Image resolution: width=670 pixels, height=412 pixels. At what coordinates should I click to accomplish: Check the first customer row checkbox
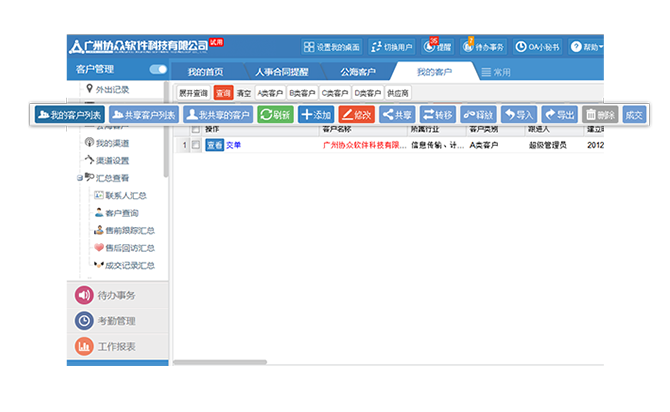[194, 145]
